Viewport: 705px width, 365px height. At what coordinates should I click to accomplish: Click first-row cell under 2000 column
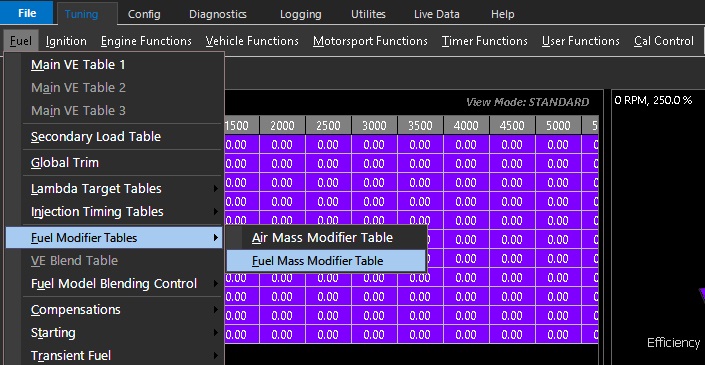click(282, 145)
